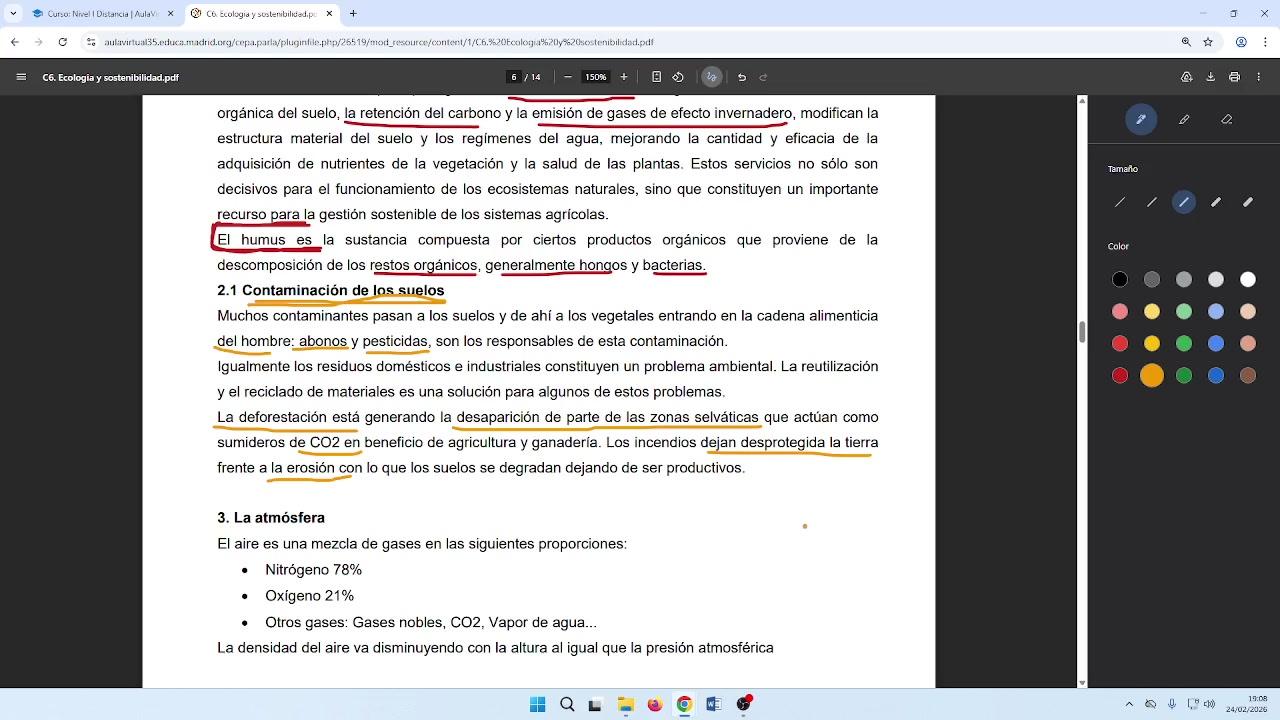Screen dimensions: 1280x720
Task: Select the eraser tool
Action: pyautogui.click(x=1227, y=119)
